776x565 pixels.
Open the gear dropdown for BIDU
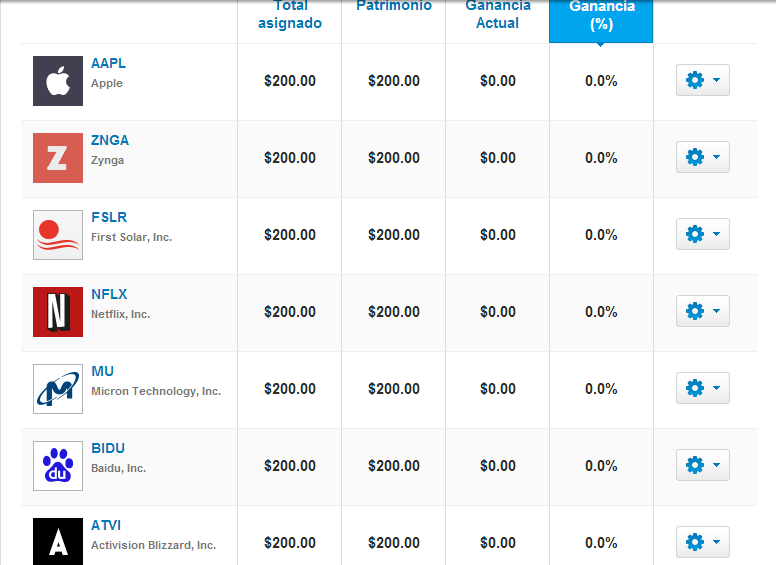tap(703, 465)
